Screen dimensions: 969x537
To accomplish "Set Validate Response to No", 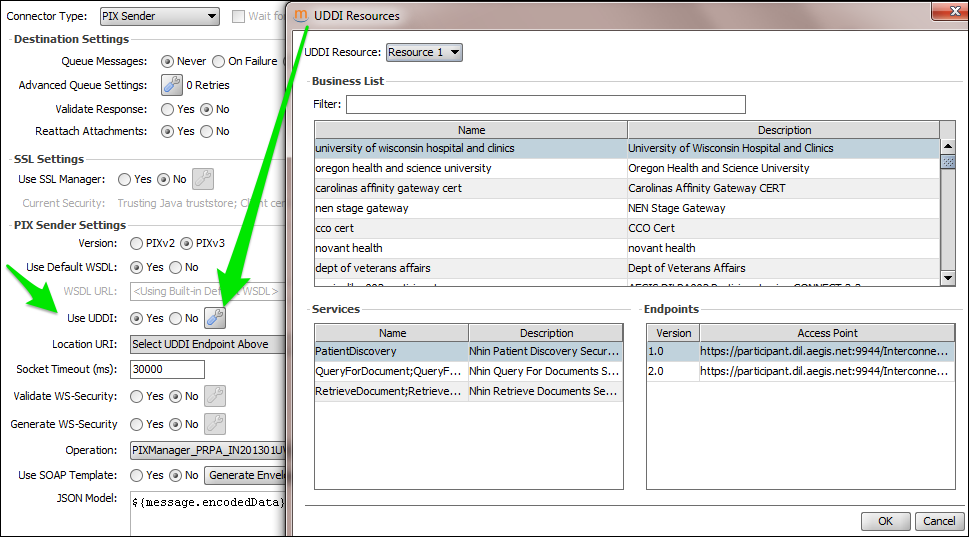I will [x=206, y=109].
